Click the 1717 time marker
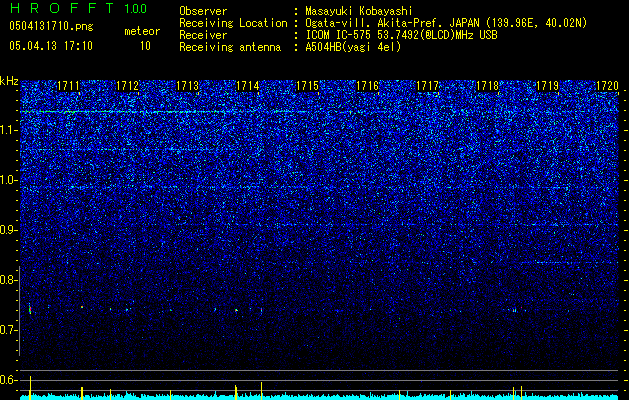Viewport: 629px width, 400px height. pyautogui.click(x=428, y=86)
